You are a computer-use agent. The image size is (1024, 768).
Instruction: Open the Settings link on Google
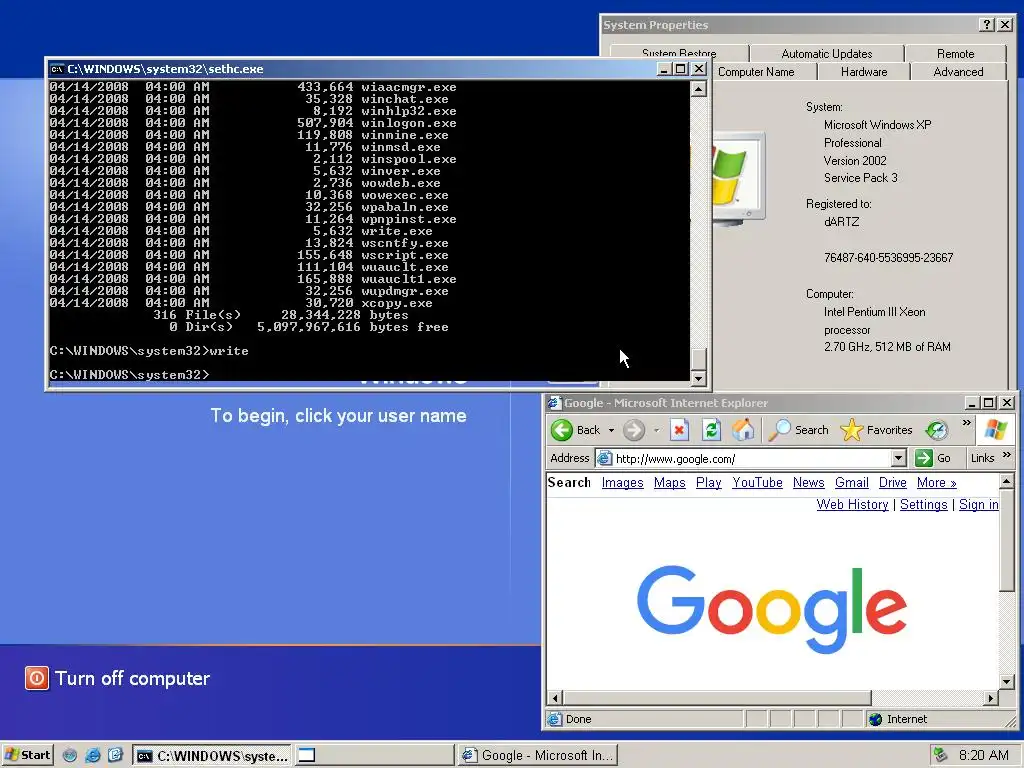923,504
